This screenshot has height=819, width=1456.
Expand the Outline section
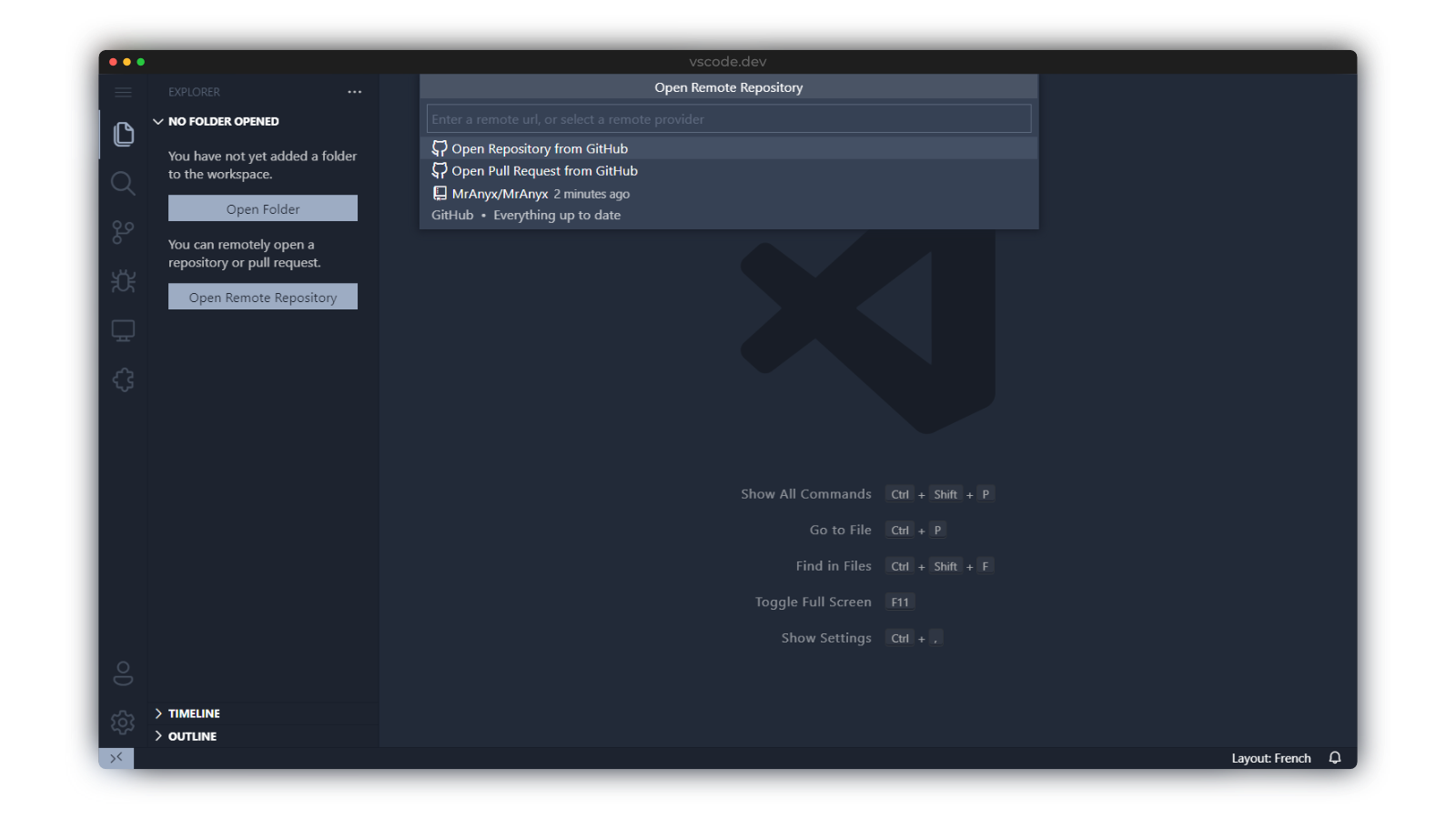[264, 736]
